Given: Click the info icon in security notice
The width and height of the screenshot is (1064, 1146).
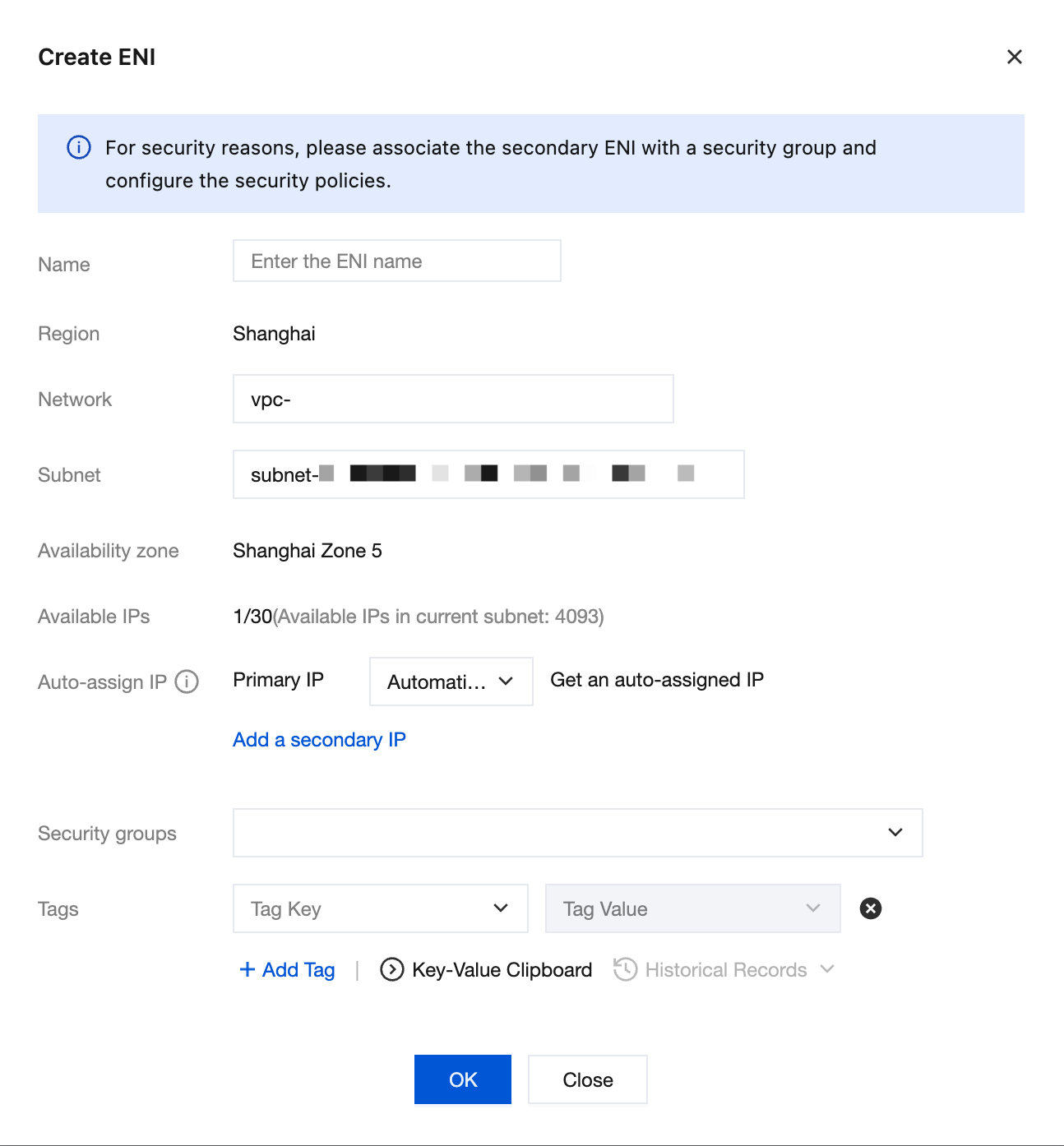Looking at the screenshot, I should [79, 148].
